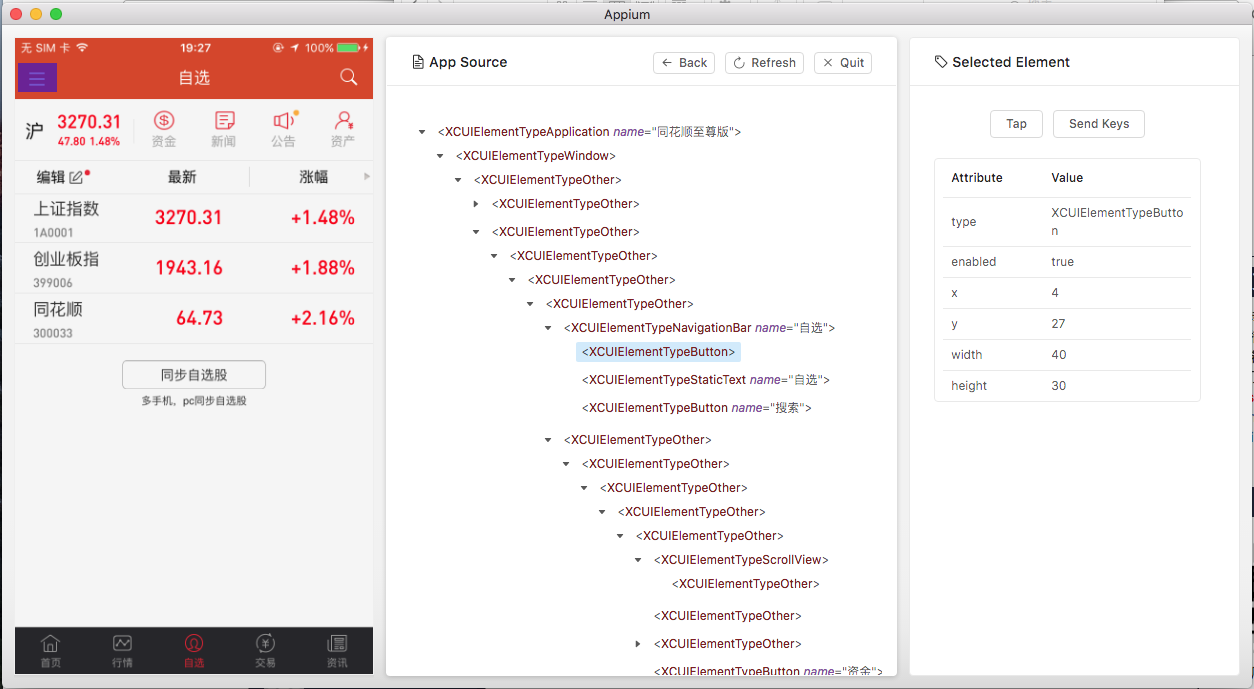
Task: Select the Button name=搜索 tree row
Action: tap(697, 408)
